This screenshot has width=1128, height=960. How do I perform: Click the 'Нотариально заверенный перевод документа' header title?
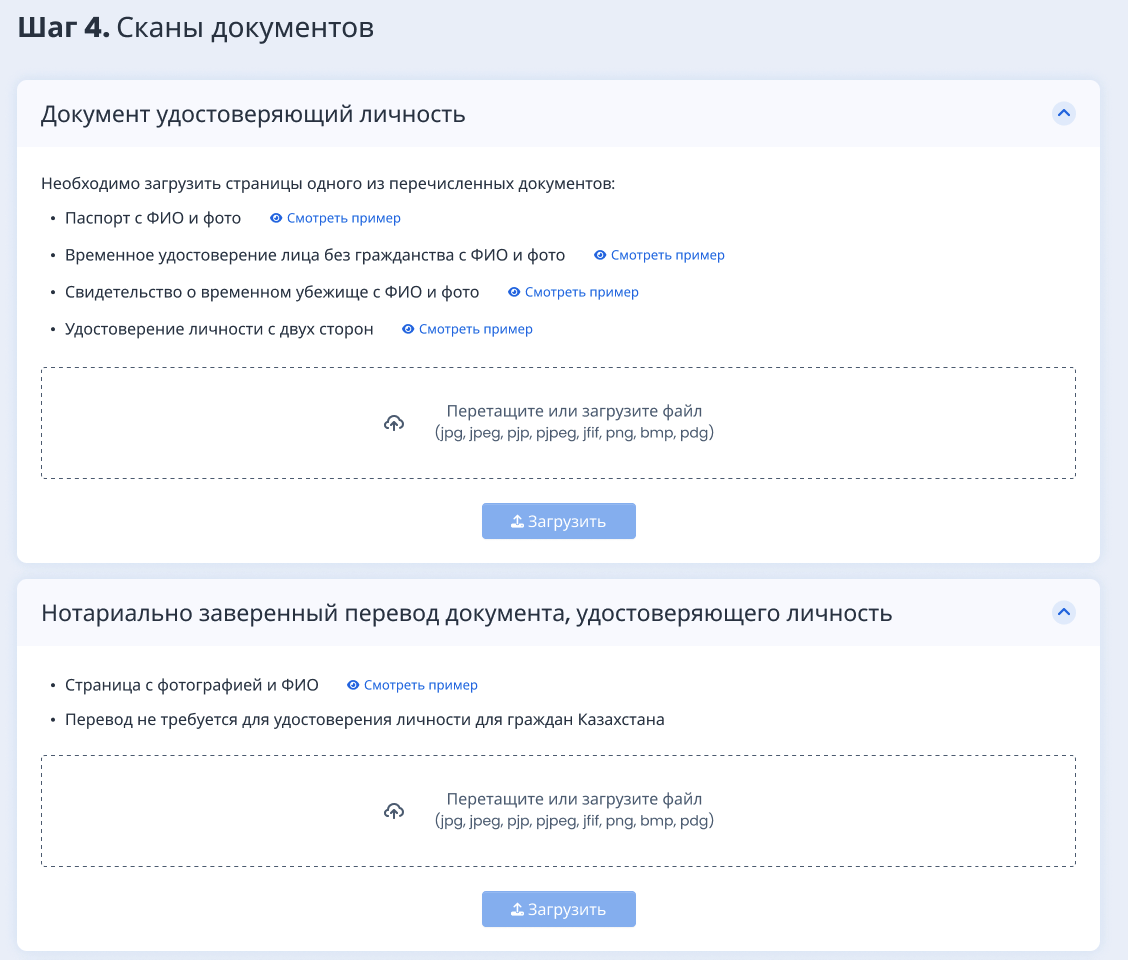(x=466, y=612)
